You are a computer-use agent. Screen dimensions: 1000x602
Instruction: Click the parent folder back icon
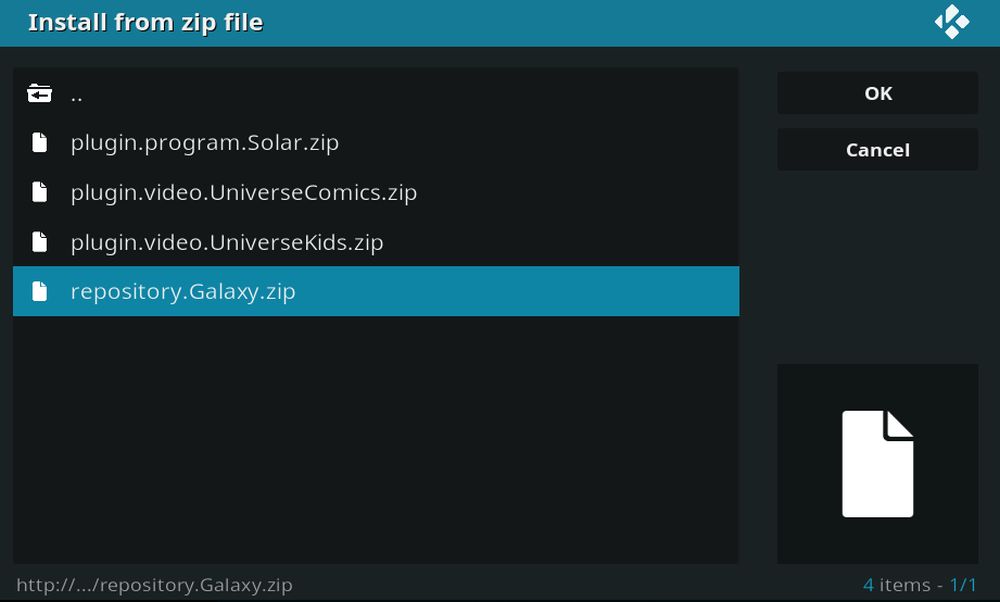coord(39,94)
